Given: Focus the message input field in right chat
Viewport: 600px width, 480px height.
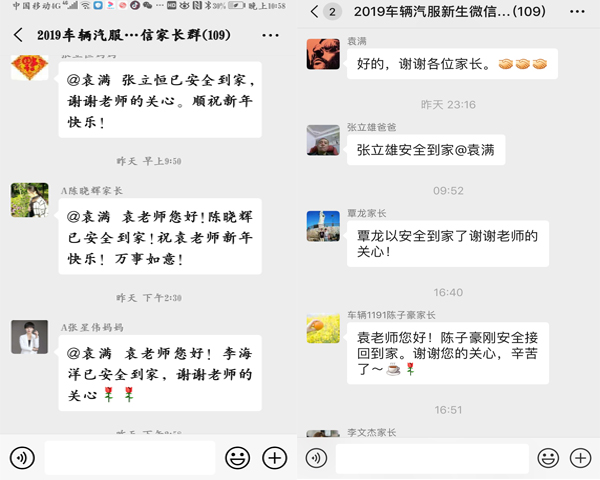Looking at the screenshot, I should point(432,458).
